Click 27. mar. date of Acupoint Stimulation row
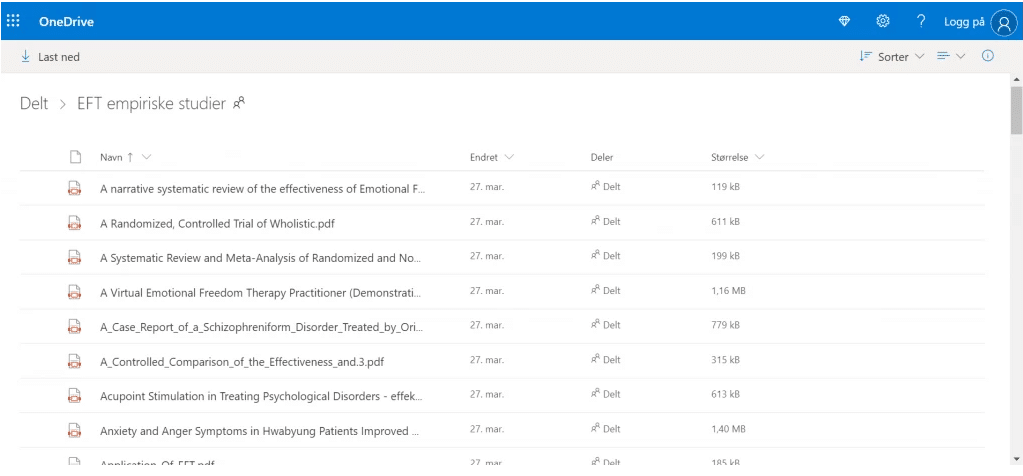 tap(487, 394)
